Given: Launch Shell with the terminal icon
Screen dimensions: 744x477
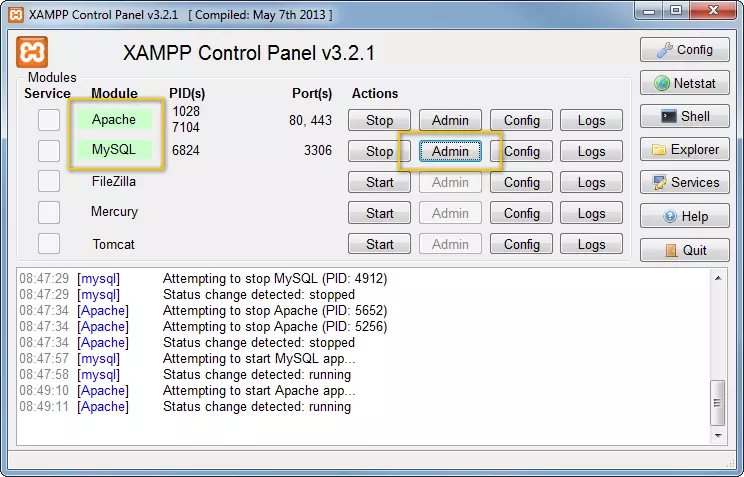Looking at the screenshot, I should tap(685, 116).
